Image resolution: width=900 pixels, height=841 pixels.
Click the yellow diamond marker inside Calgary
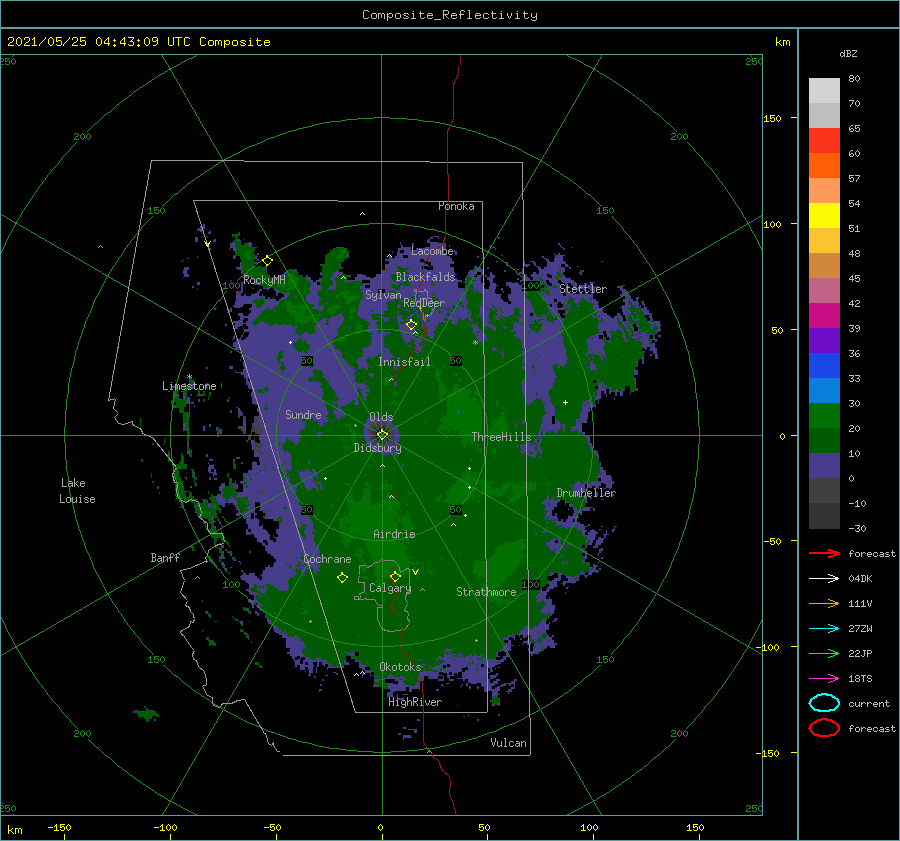pos(395,576)
